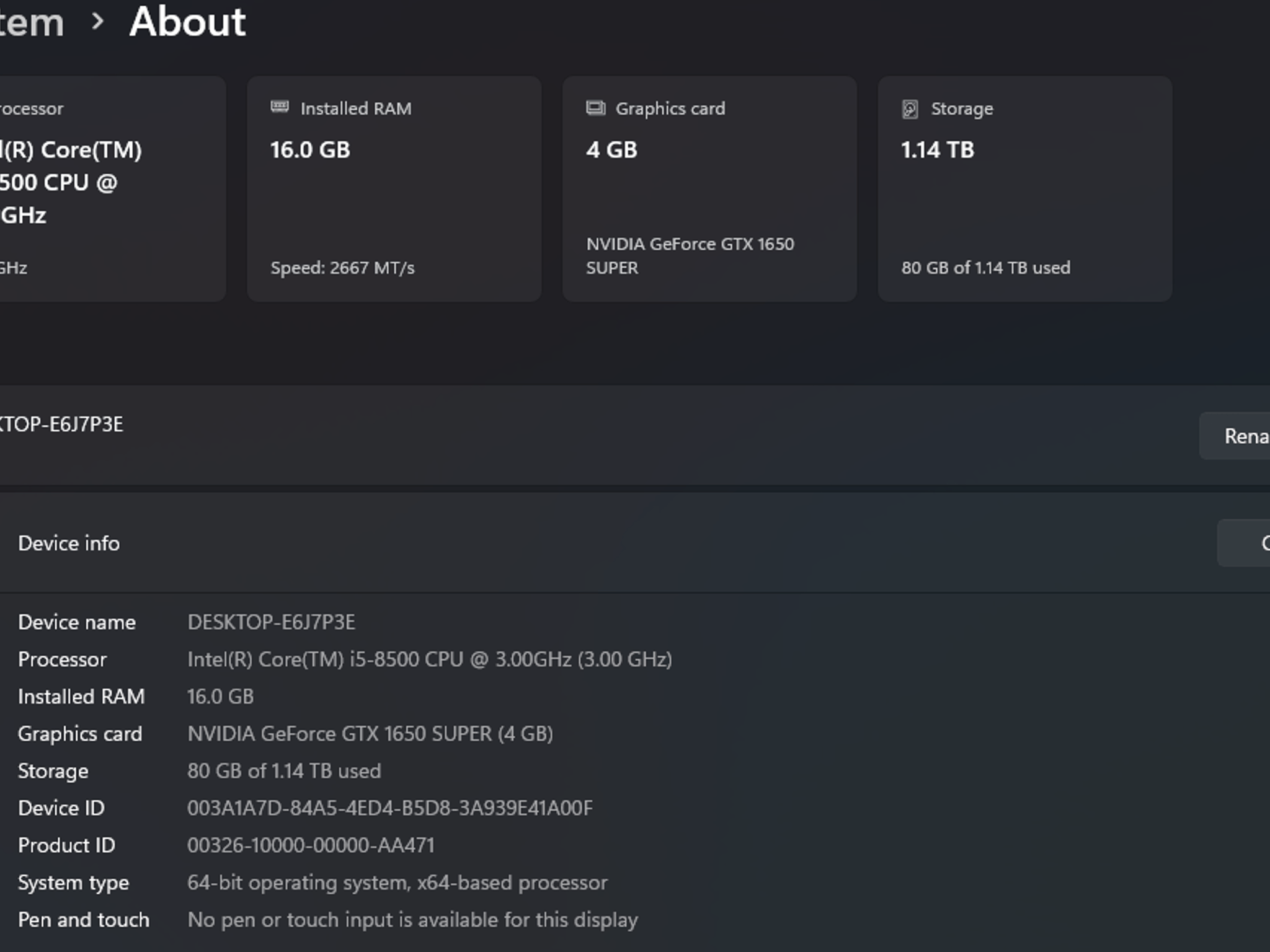Click the '4 GB' graphics heading
Viewport: 1270px width, 952px height.
coord(611,150)
